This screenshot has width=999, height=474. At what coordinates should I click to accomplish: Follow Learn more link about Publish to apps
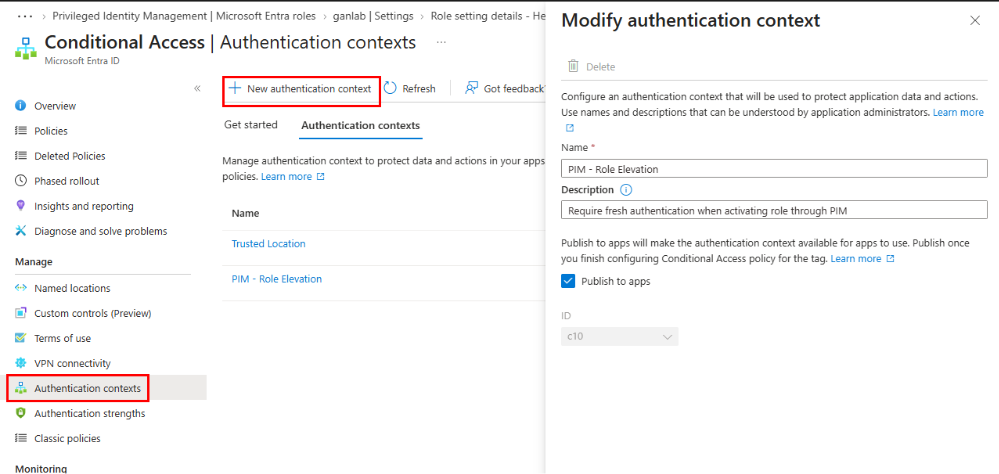click(856, 259)
